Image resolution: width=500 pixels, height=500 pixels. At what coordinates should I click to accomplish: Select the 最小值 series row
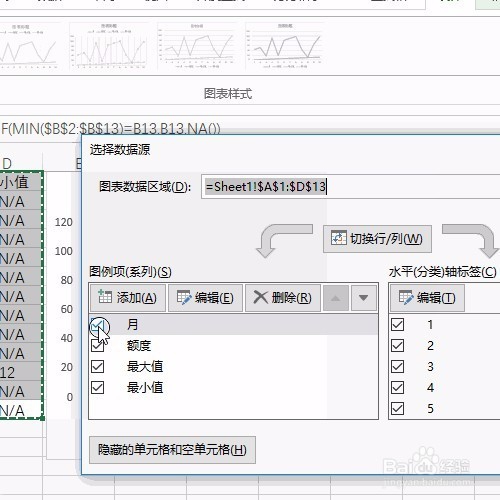point(233,388)
